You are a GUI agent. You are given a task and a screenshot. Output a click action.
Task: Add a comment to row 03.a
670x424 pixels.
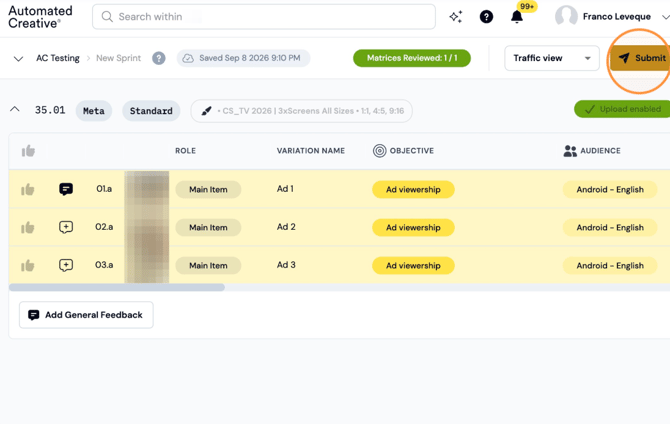coord(66,265)
